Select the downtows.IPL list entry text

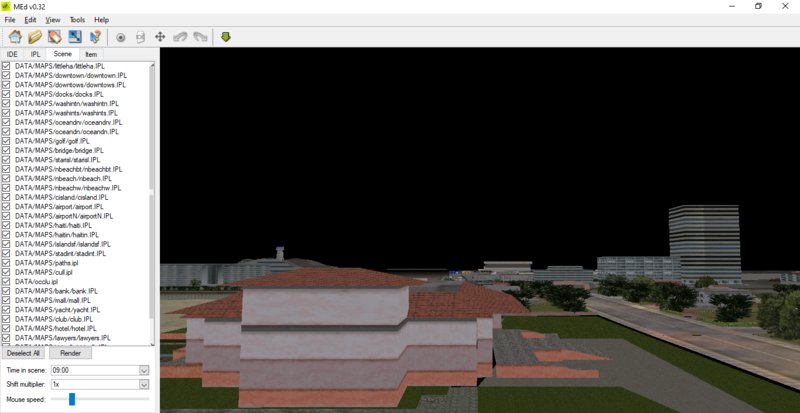(70, 85)
